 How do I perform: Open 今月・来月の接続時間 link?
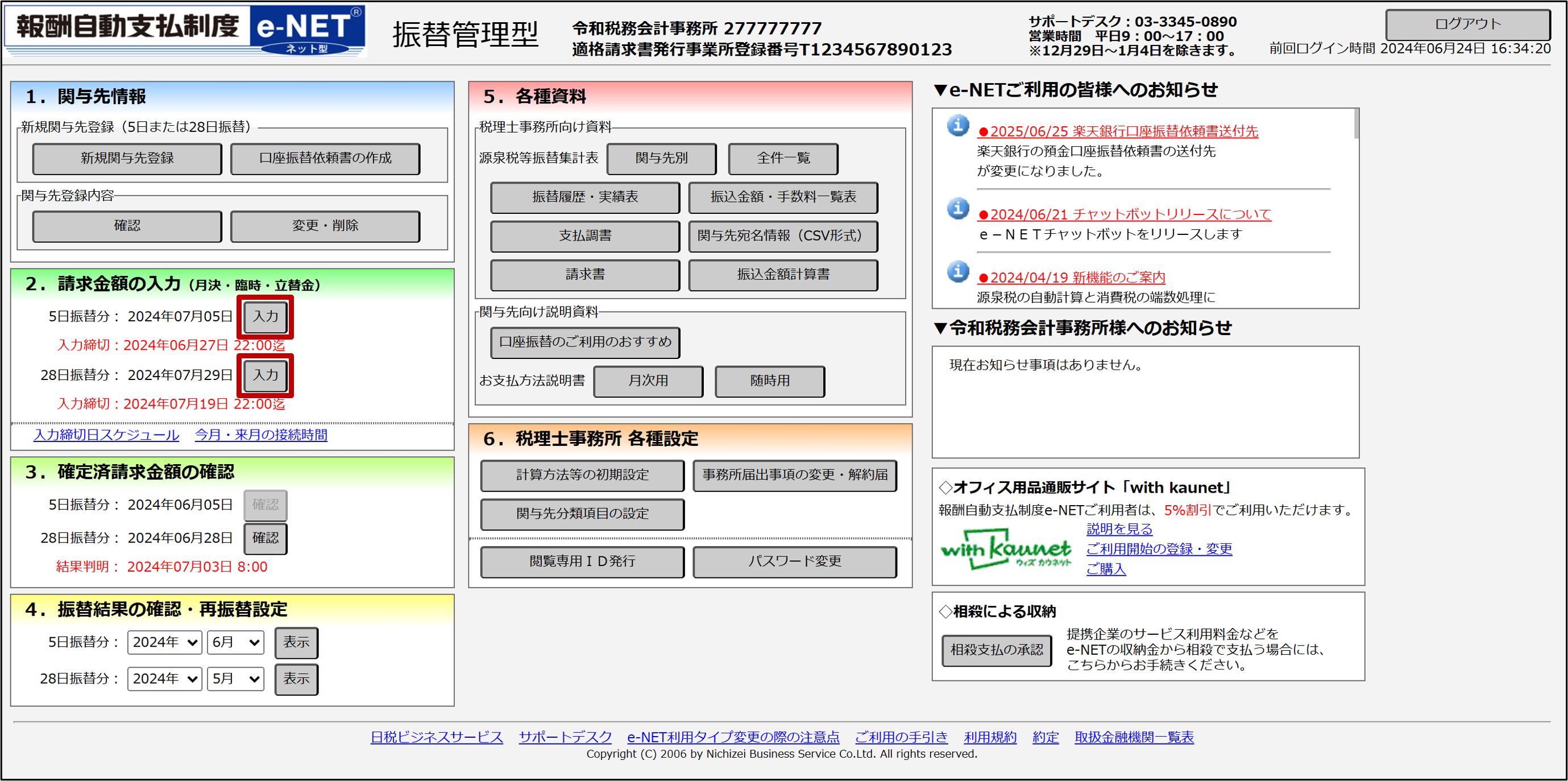click(x=260, y=435)
